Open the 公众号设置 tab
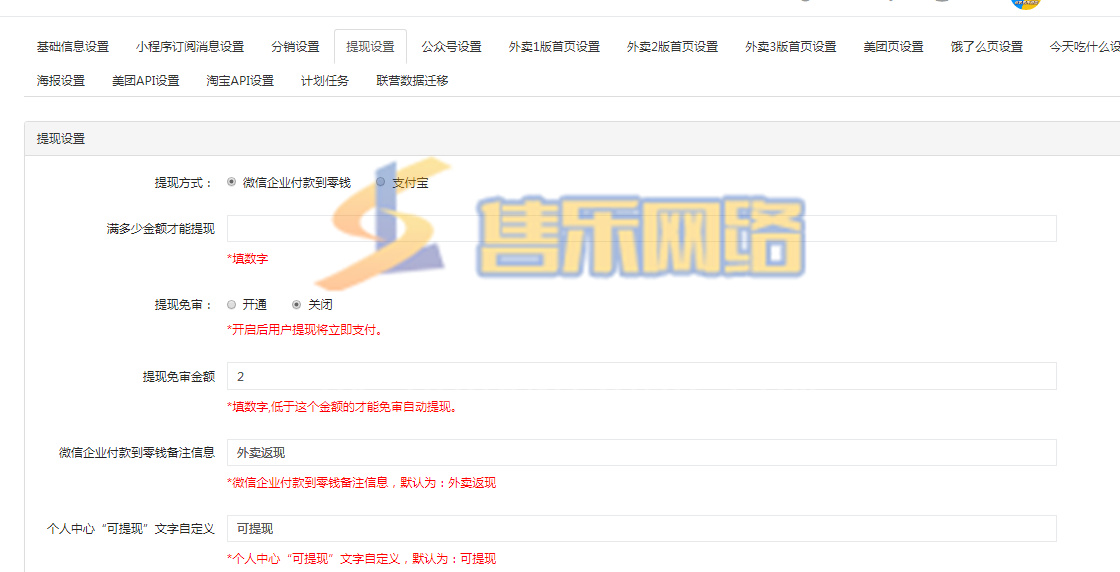The width and height of the screenshot is (1120, 572). pyautogui.click(x=451, y=47)
